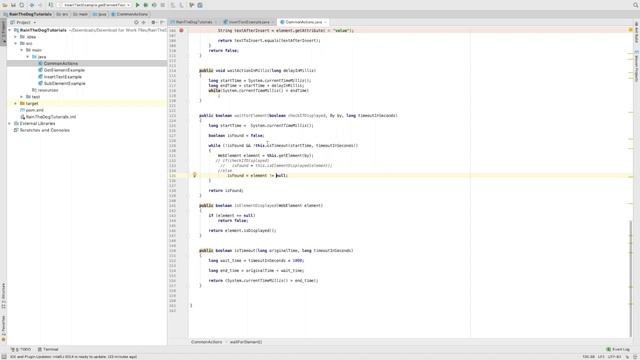Image resolution: width=640 pixels, height=360 pixels.
Task: Expand the target folder
Action: coord(16,103)
